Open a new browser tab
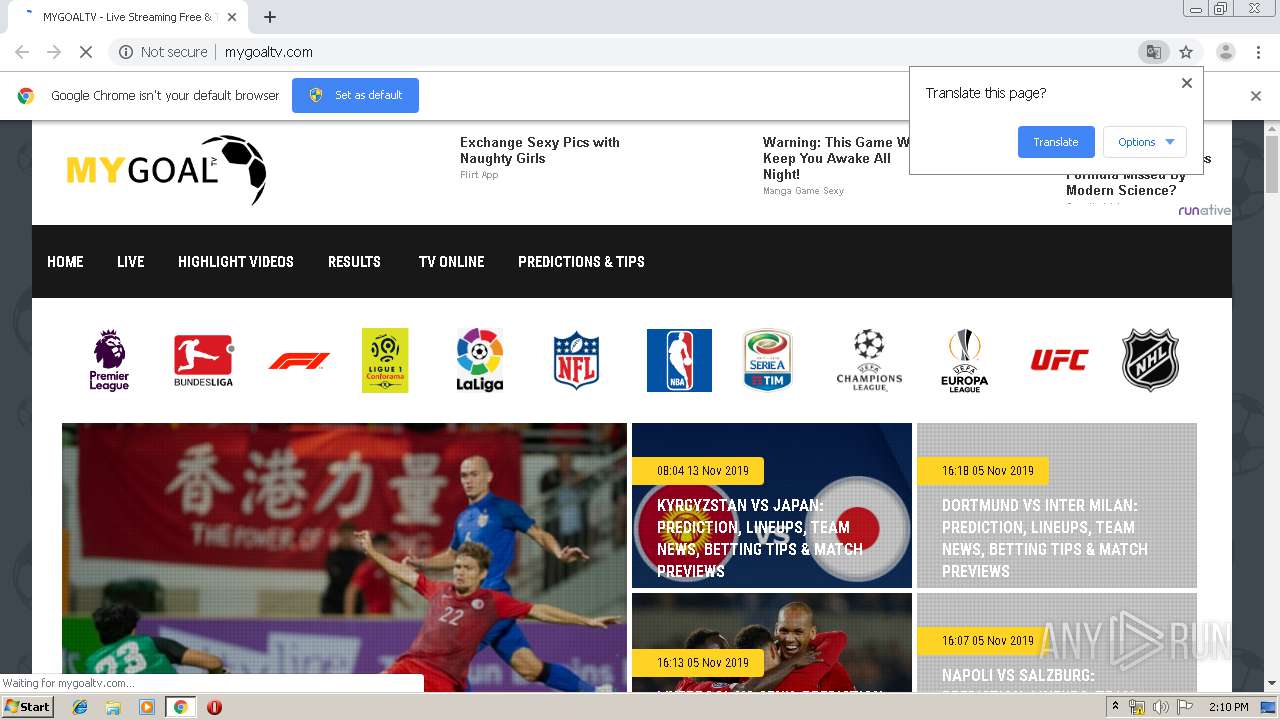Image resolution: width=1280 pixels, height=720 pixels. [x=270, y=17]
